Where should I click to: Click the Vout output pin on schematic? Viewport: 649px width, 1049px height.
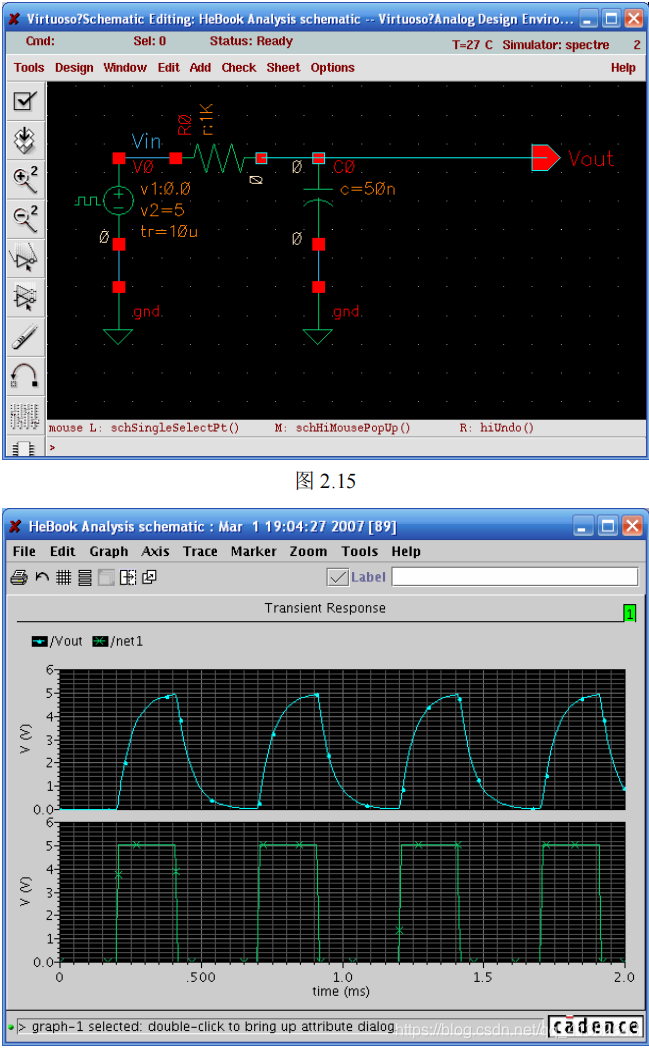tap(545, 158)
